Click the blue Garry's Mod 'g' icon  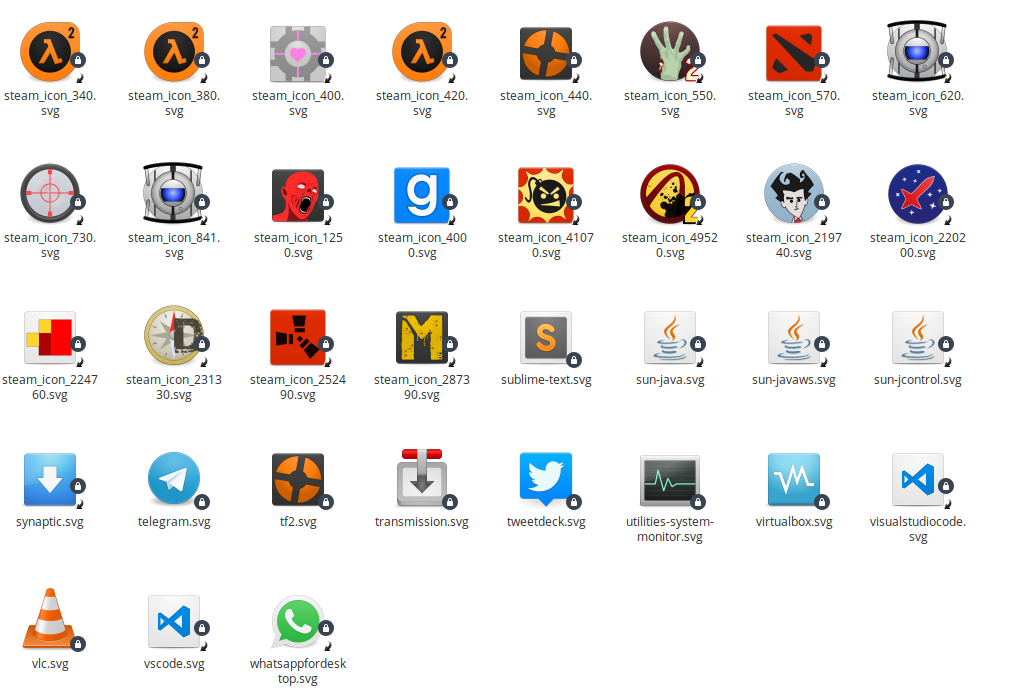click(422, 195)
